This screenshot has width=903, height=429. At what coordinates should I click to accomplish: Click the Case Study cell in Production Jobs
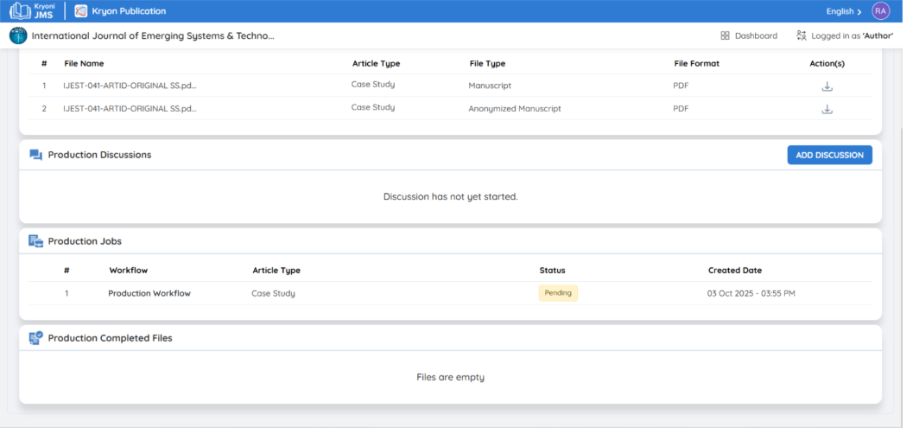[x=274, y=293]
